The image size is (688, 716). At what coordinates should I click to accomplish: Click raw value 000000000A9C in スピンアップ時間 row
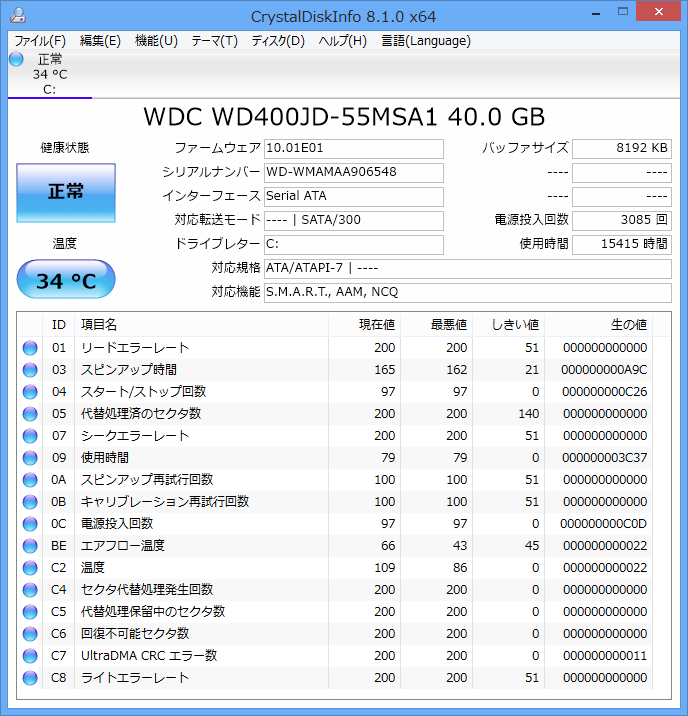pyautogui.click(x=604, y=370)
